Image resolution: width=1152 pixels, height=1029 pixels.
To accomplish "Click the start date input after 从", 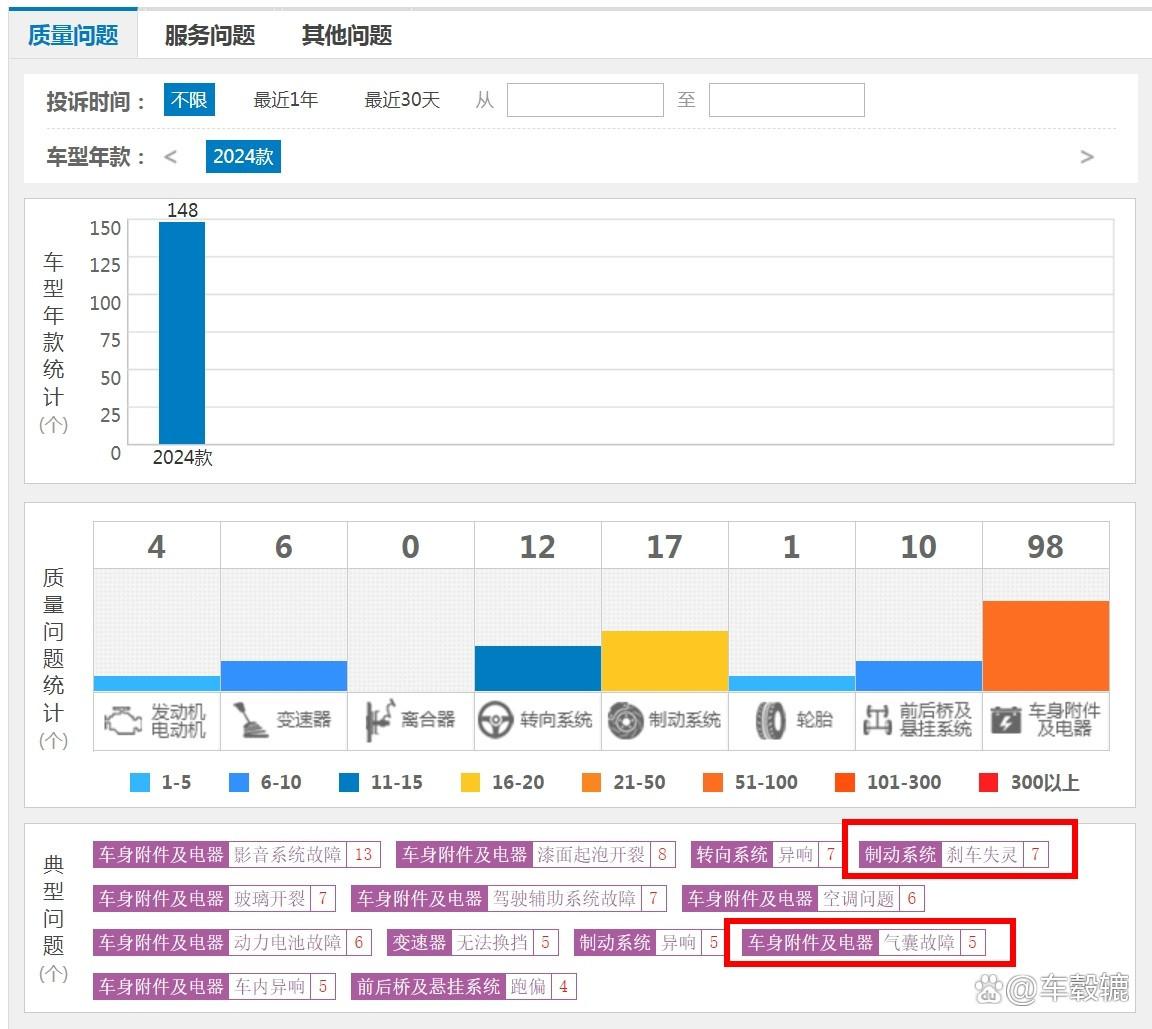I will point(585,100).
